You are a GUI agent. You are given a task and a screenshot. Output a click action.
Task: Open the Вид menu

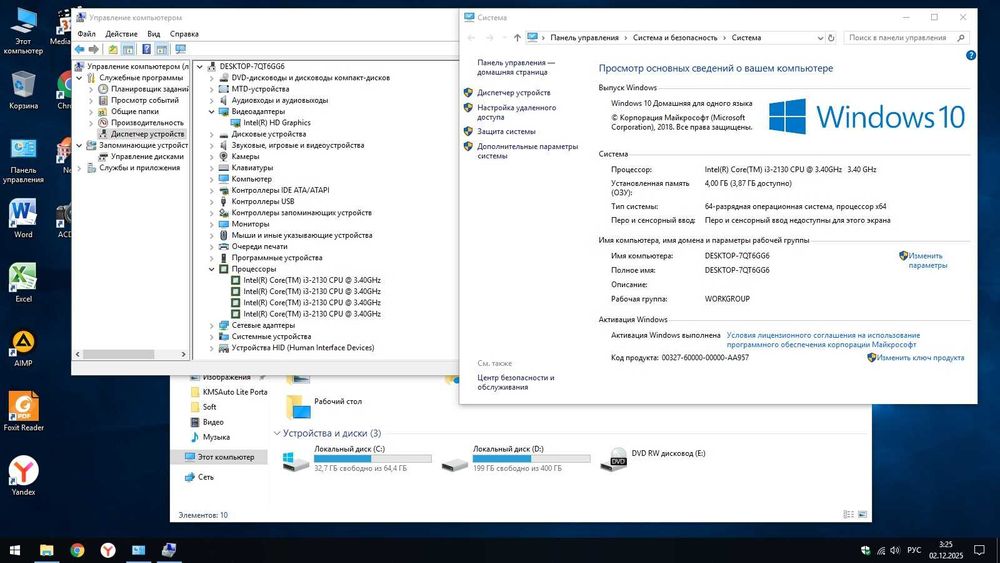[154, 34]
